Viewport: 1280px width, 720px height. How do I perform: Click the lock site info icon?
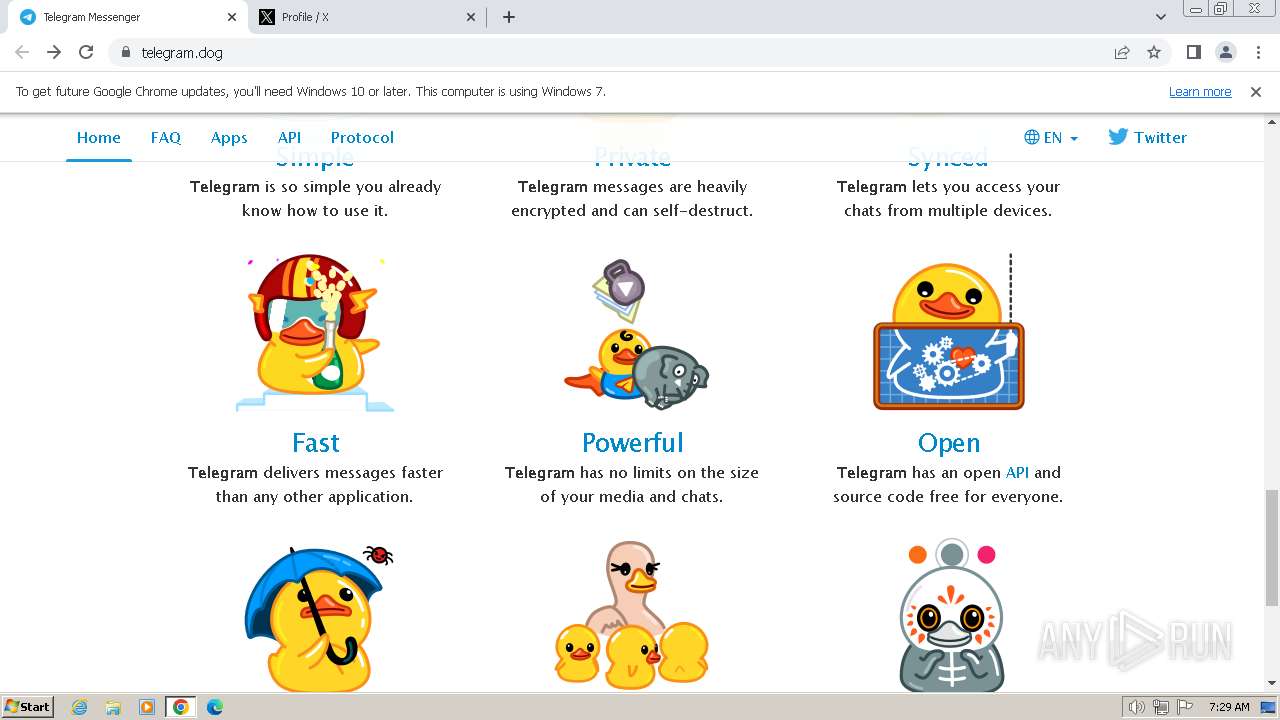pos(125,52)
